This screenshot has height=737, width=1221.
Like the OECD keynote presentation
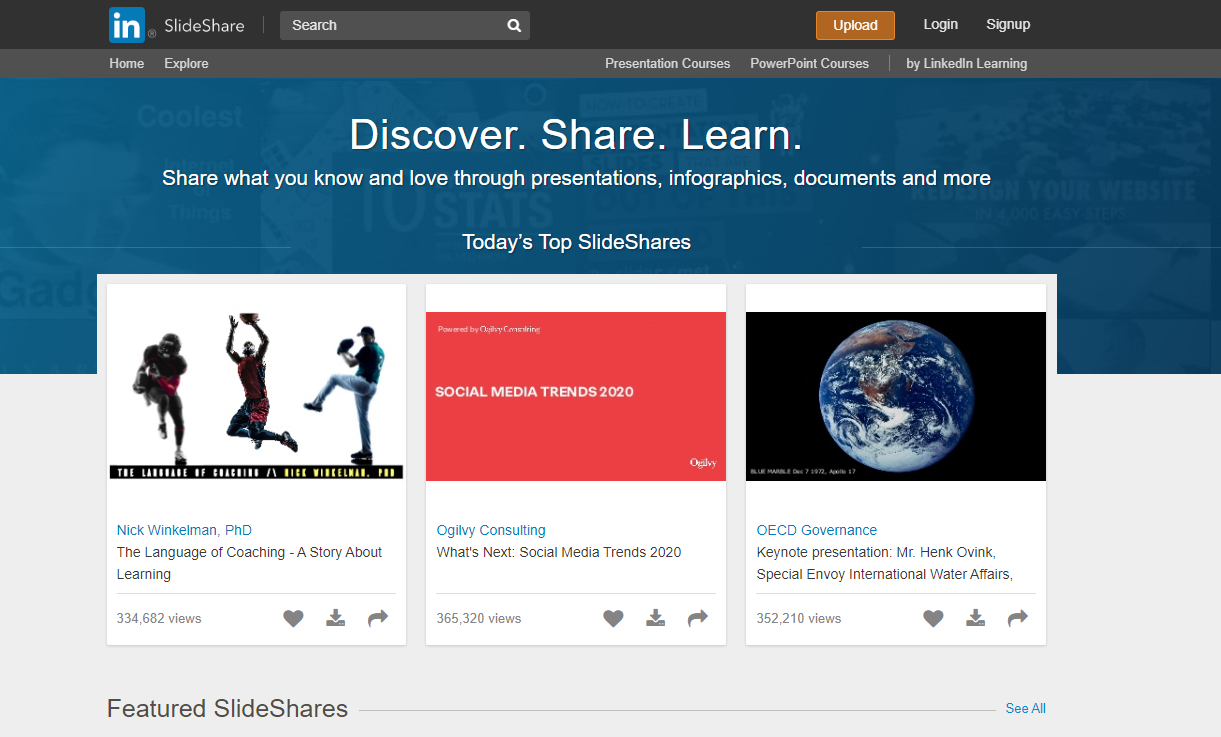933,618
